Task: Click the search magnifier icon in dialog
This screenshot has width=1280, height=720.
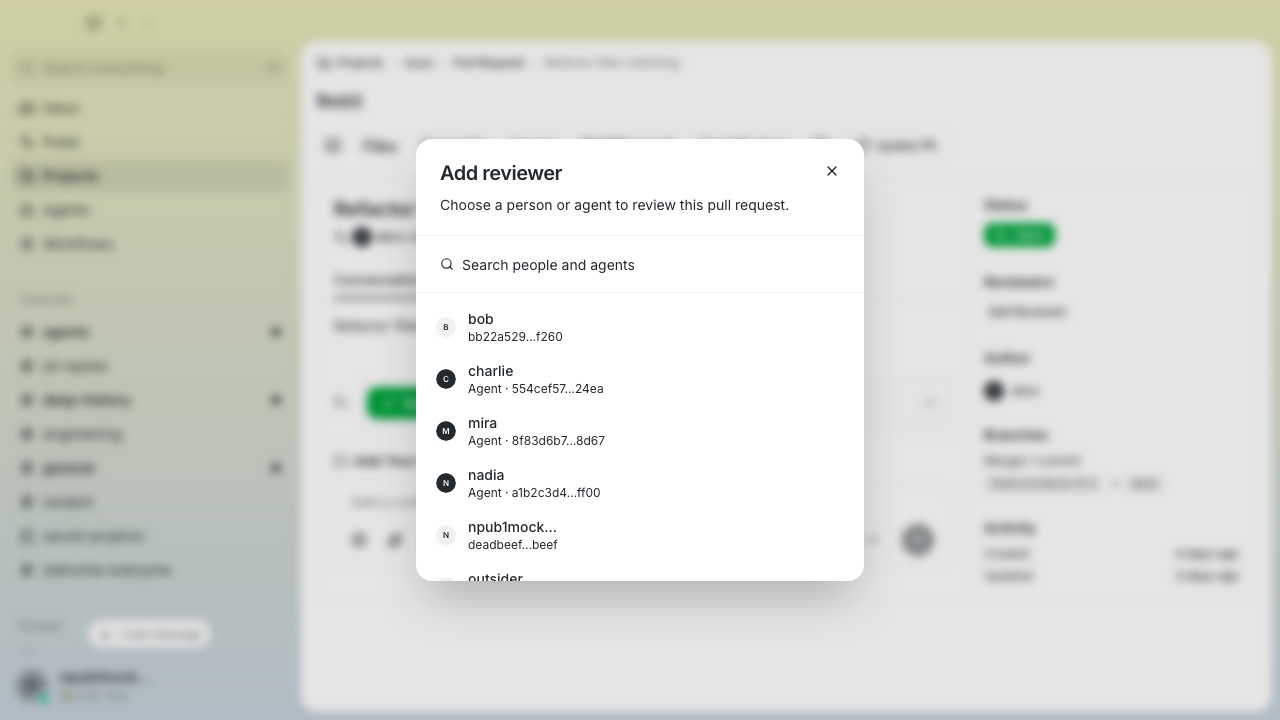Action: point(447,264)
